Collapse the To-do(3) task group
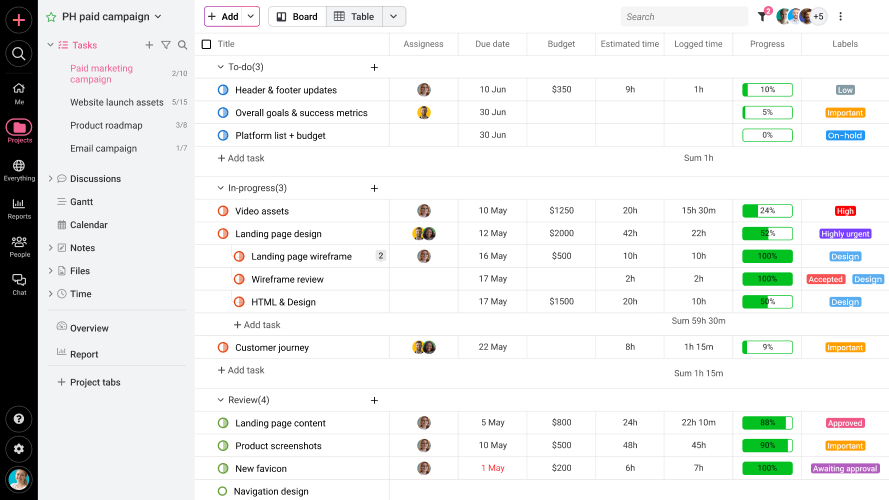Image resolution: width=889 pixels, height=500 pixels. [x=221, y=67]
